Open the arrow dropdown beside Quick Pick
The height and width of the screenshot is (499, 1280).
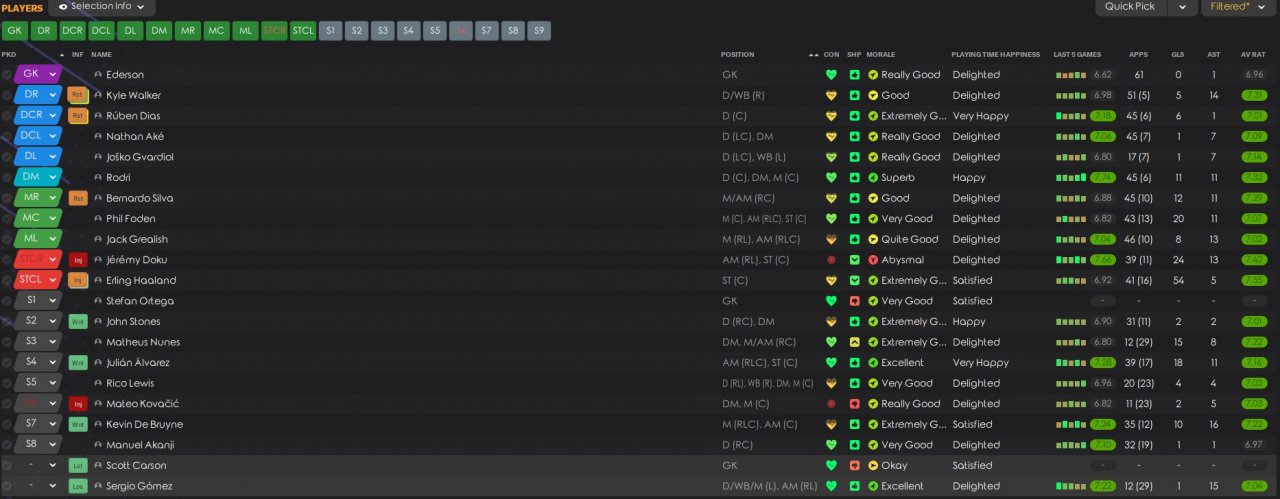point(1184,7)
